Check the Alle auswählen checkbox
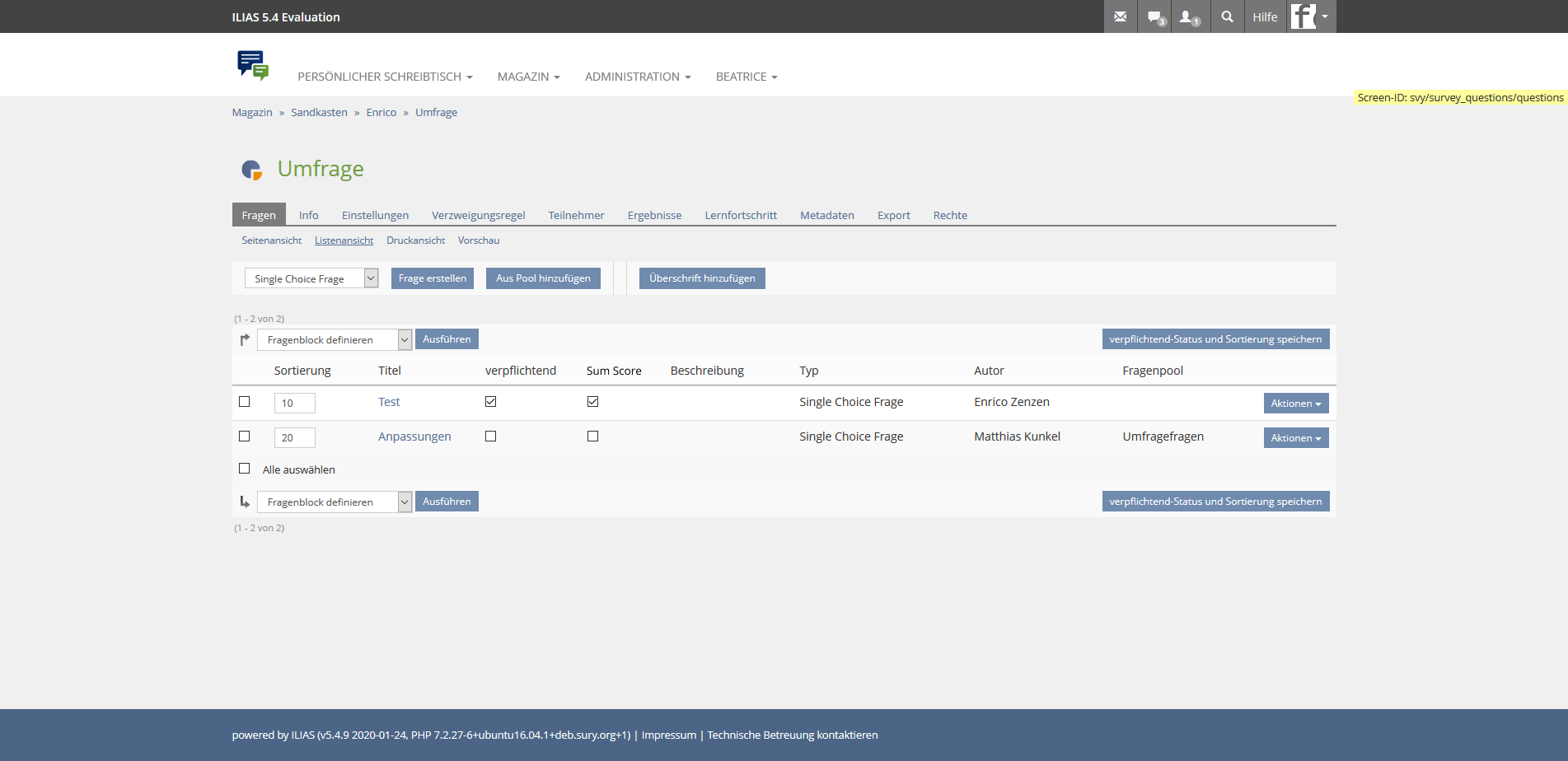Viewport: 1568px width, 761px height. 245,469
